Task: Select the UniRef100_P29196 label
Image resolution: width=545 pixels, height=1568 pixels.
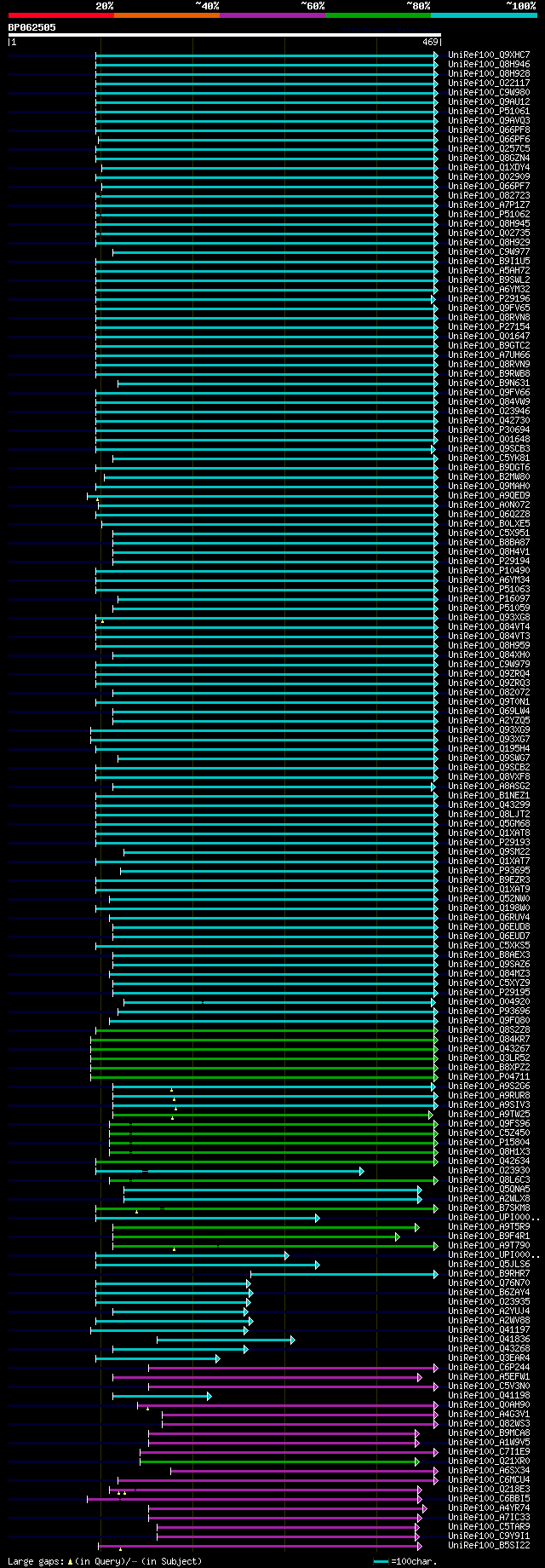Action: coord(489,298)
